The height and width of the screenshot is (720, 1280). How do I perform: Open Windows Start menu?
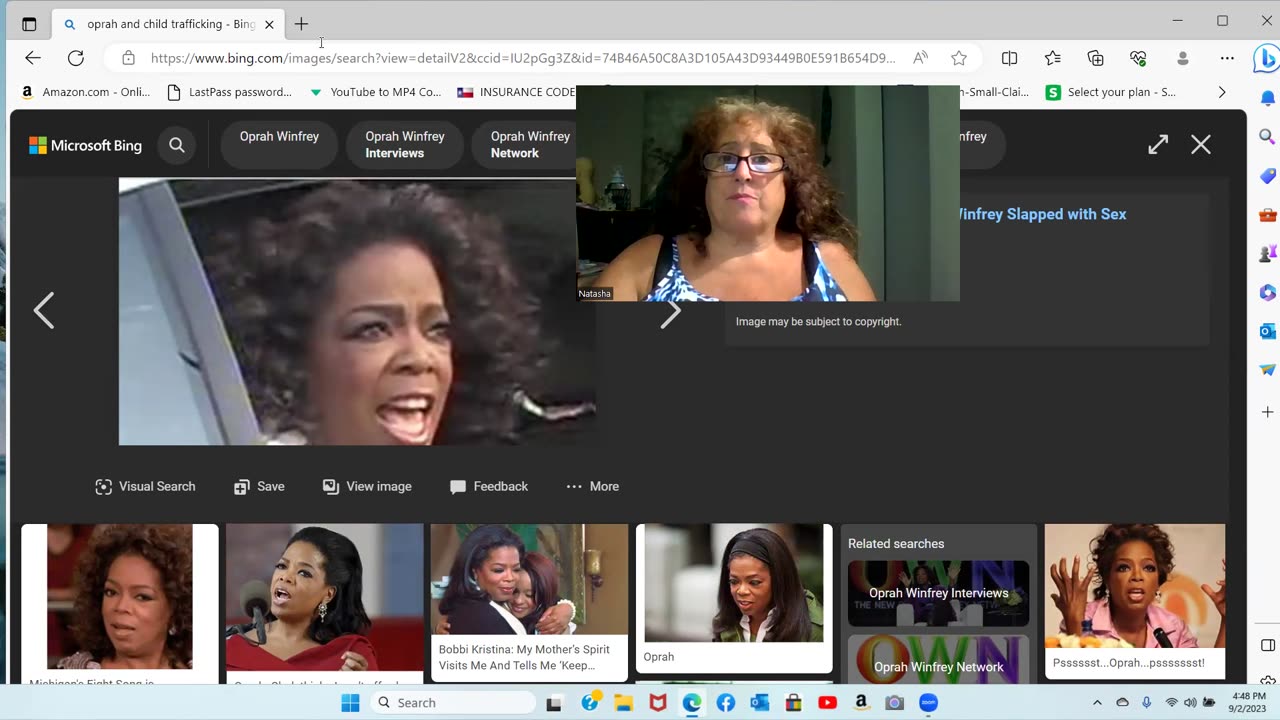click(x=350, y=703)
